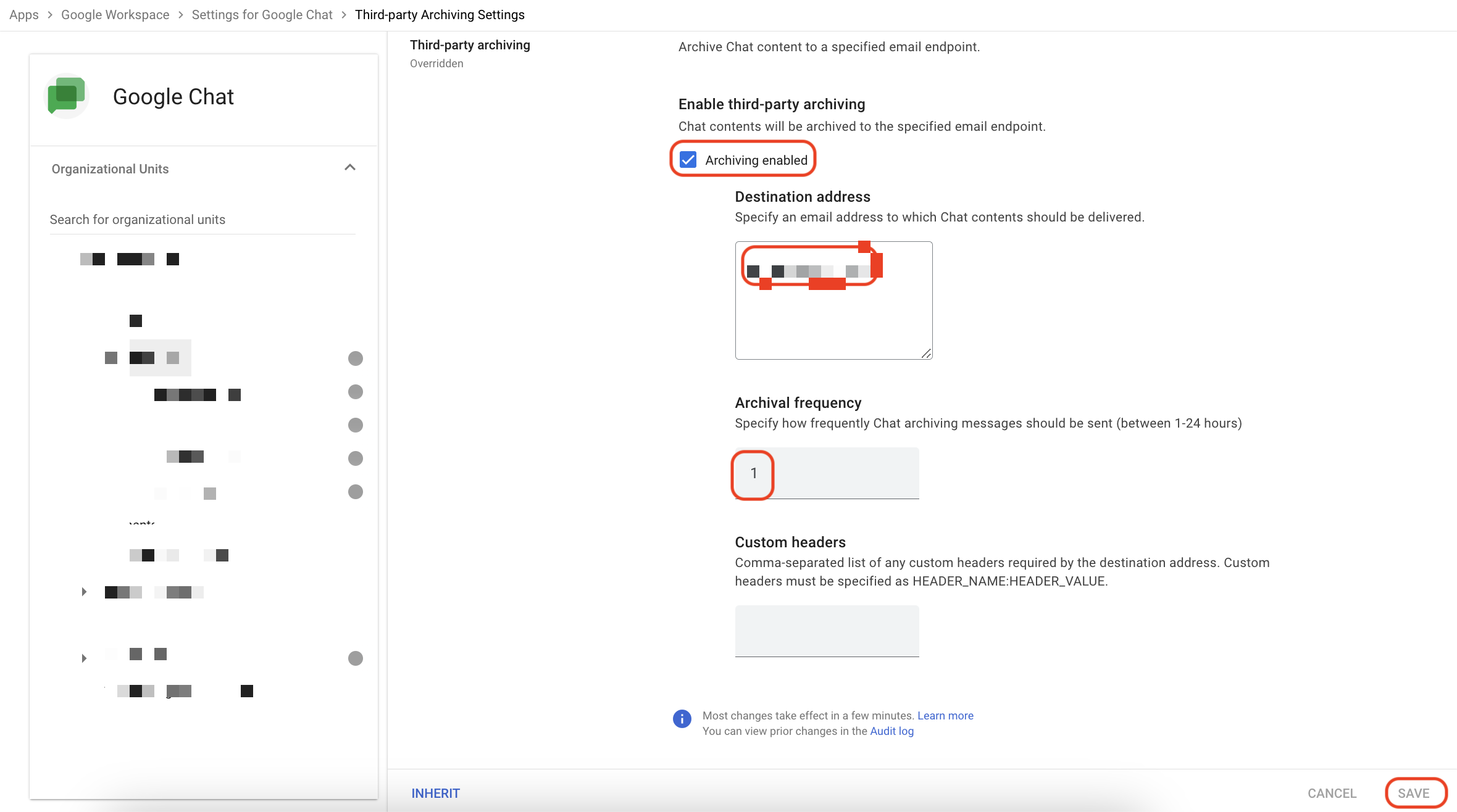Click the Overridden status text

[x=436, y=64]
